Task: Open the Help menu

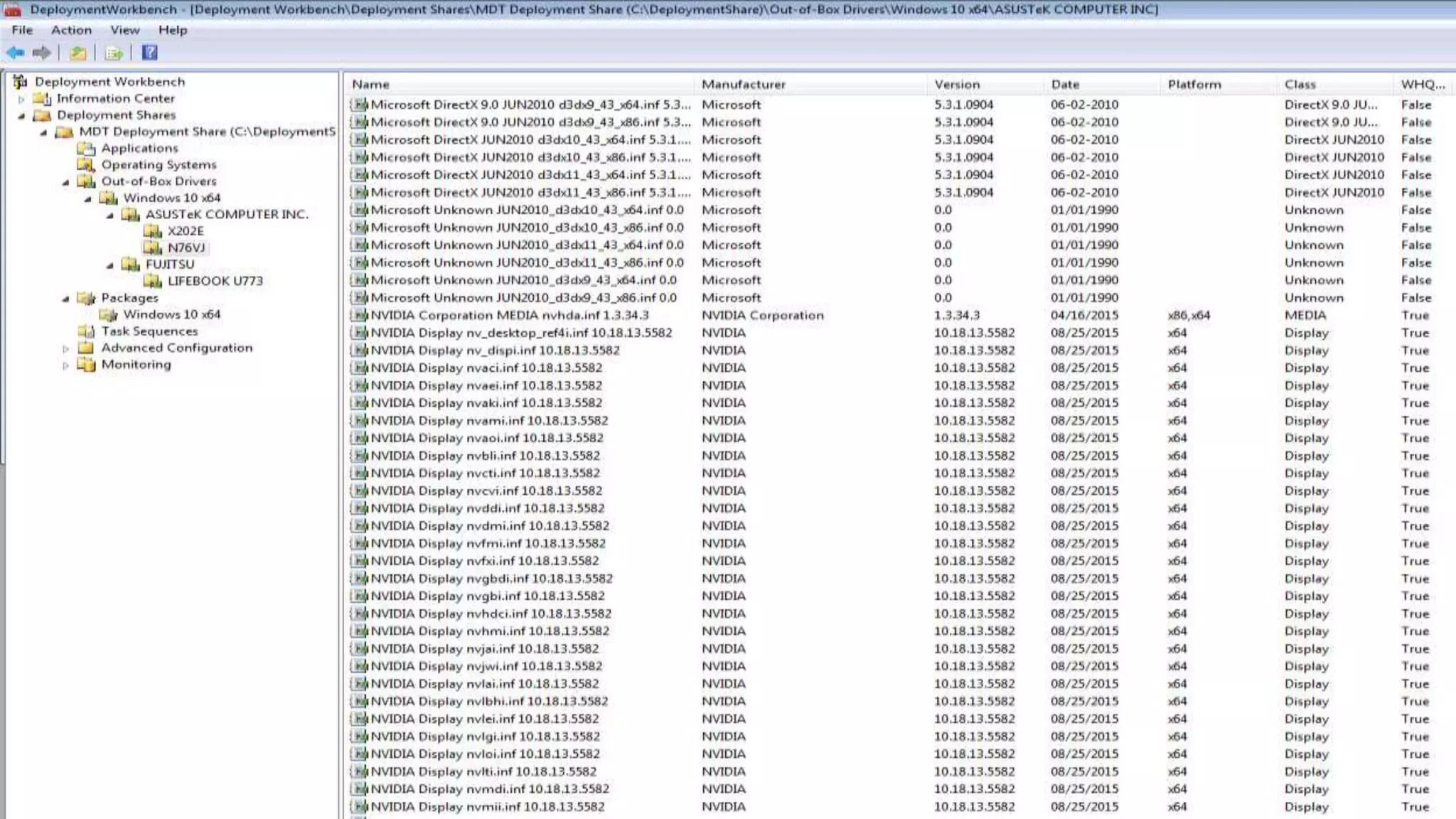Action: pyautogui.click(x=173, y=30)
